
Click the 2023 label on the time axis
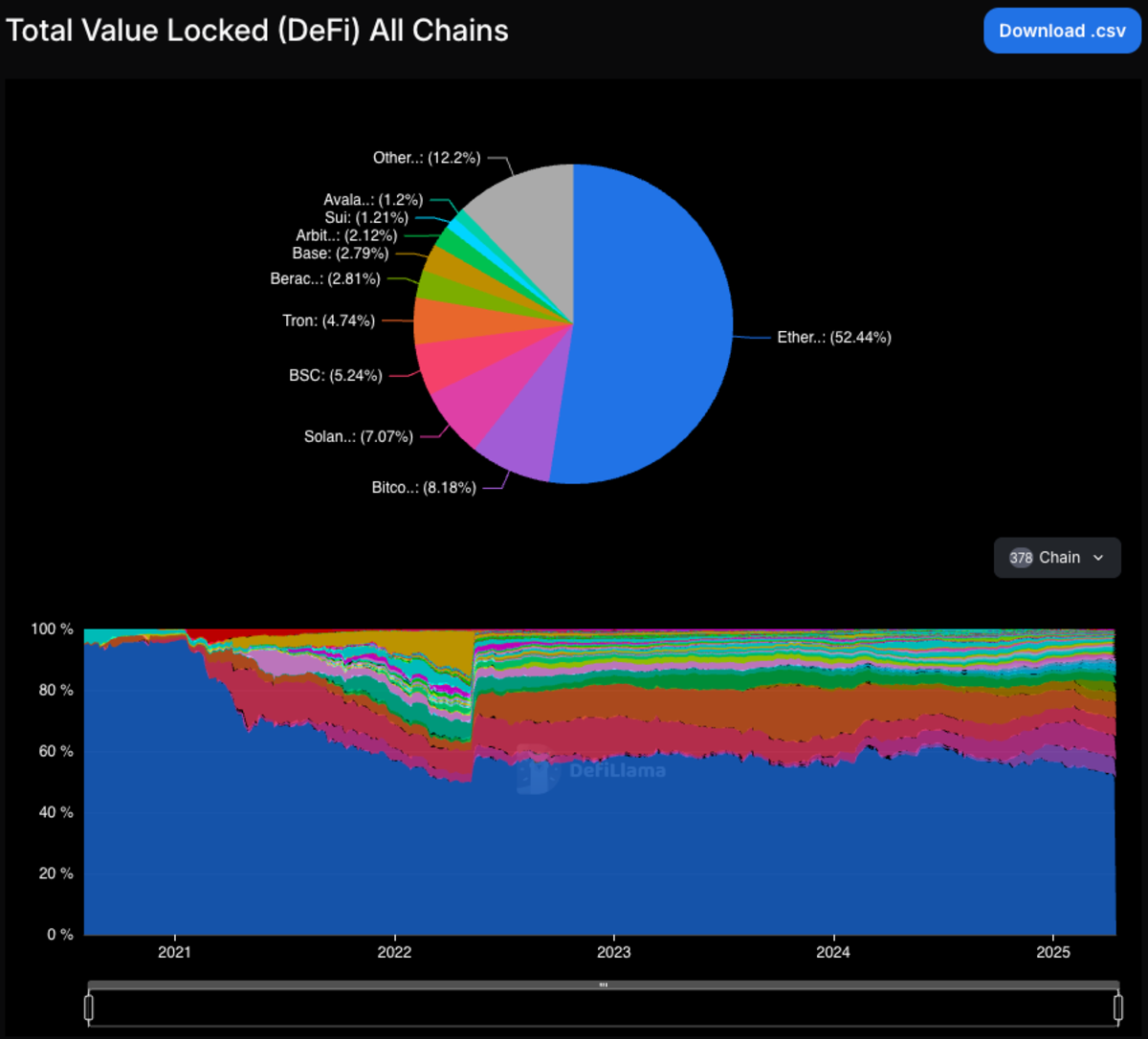click(614, 953)
